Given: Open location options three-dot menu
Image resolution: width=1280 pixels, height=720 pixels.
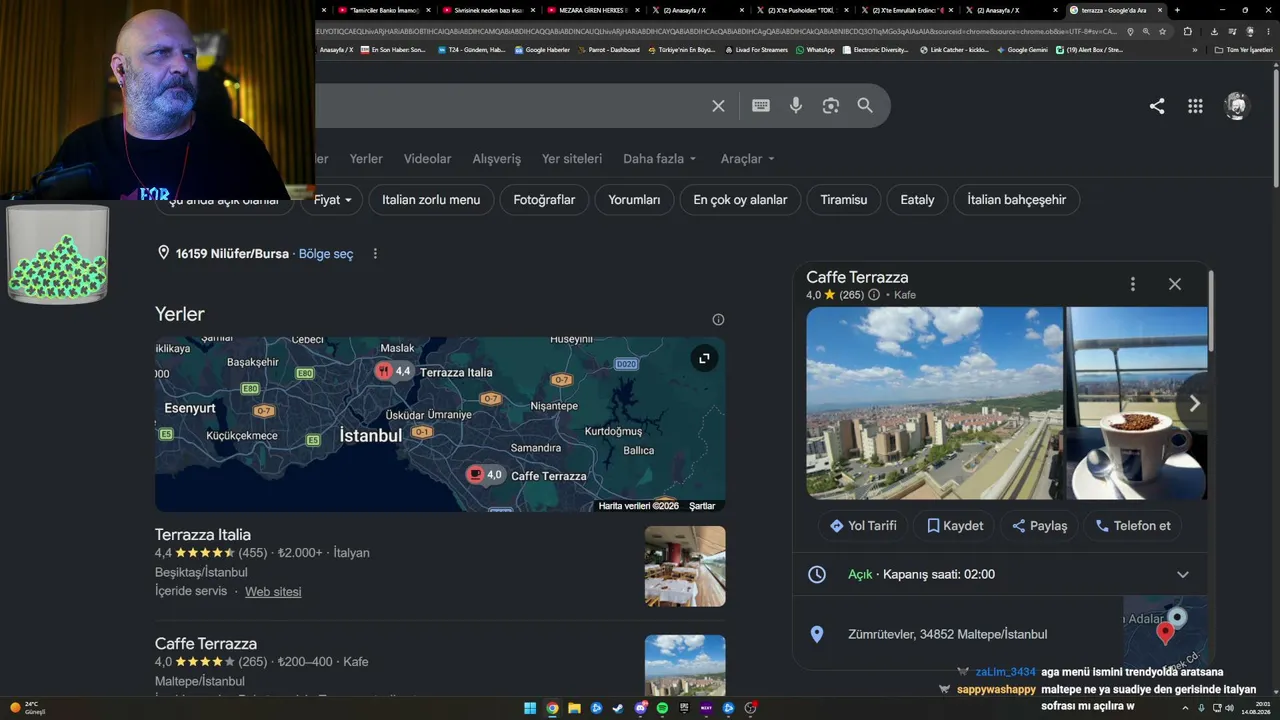Looking at the screenshot, I should click(375, 254).
